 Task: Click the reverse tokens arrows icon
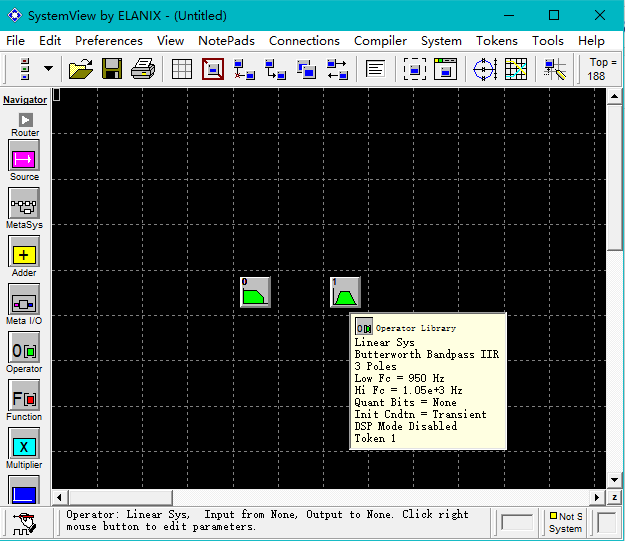coord(337,69)
